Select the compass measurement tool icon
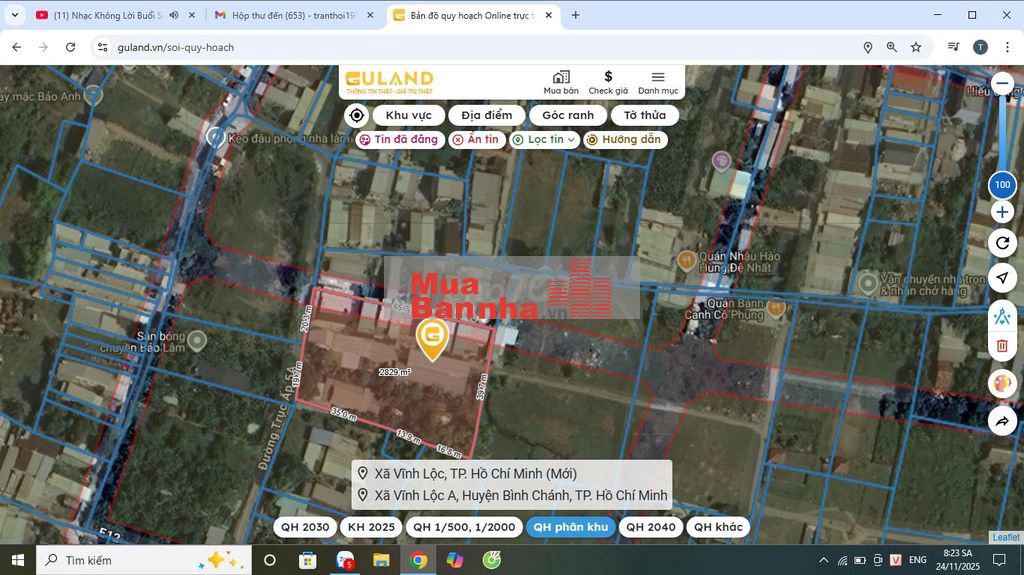 coord(1002,316)
